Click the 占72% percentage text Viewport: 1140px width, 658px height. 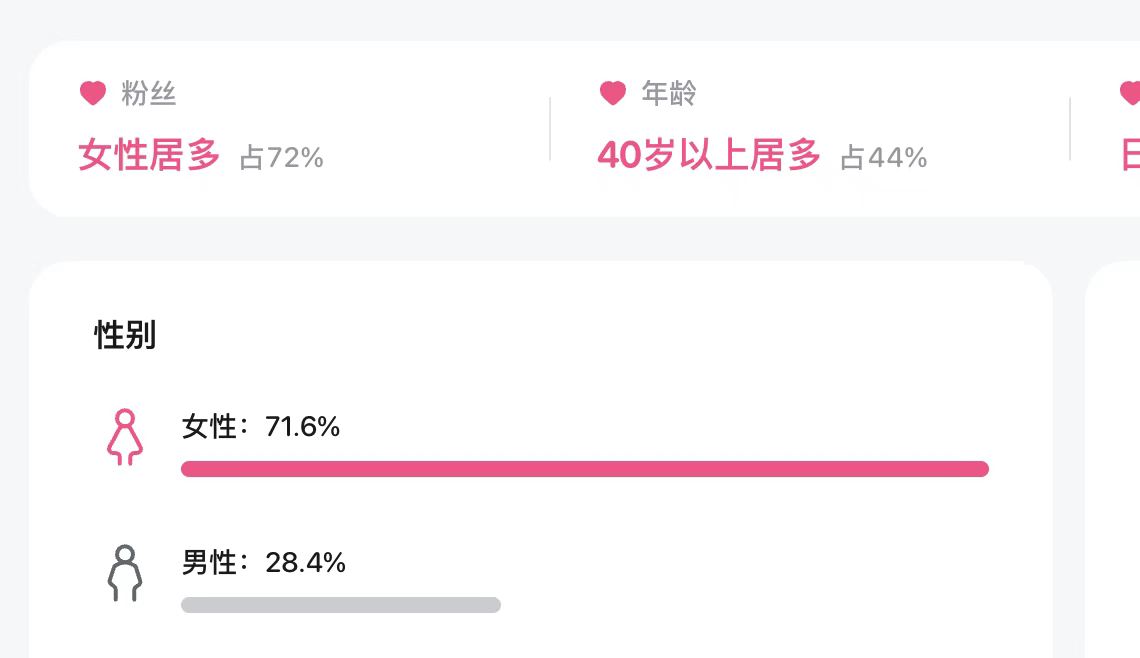click(x=282, y=158)
